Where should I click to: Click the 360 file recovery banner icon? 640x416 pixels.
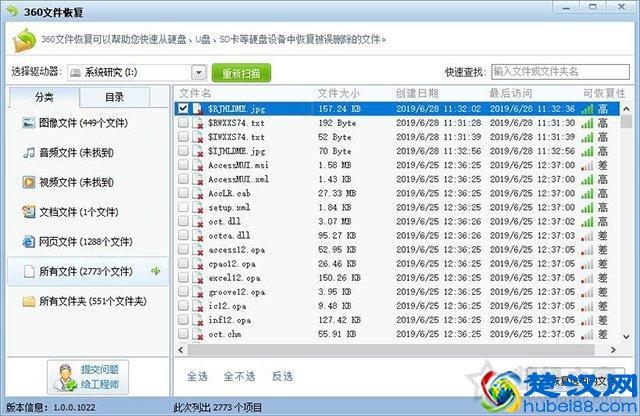pyautogui.click(x=24, y=40)
